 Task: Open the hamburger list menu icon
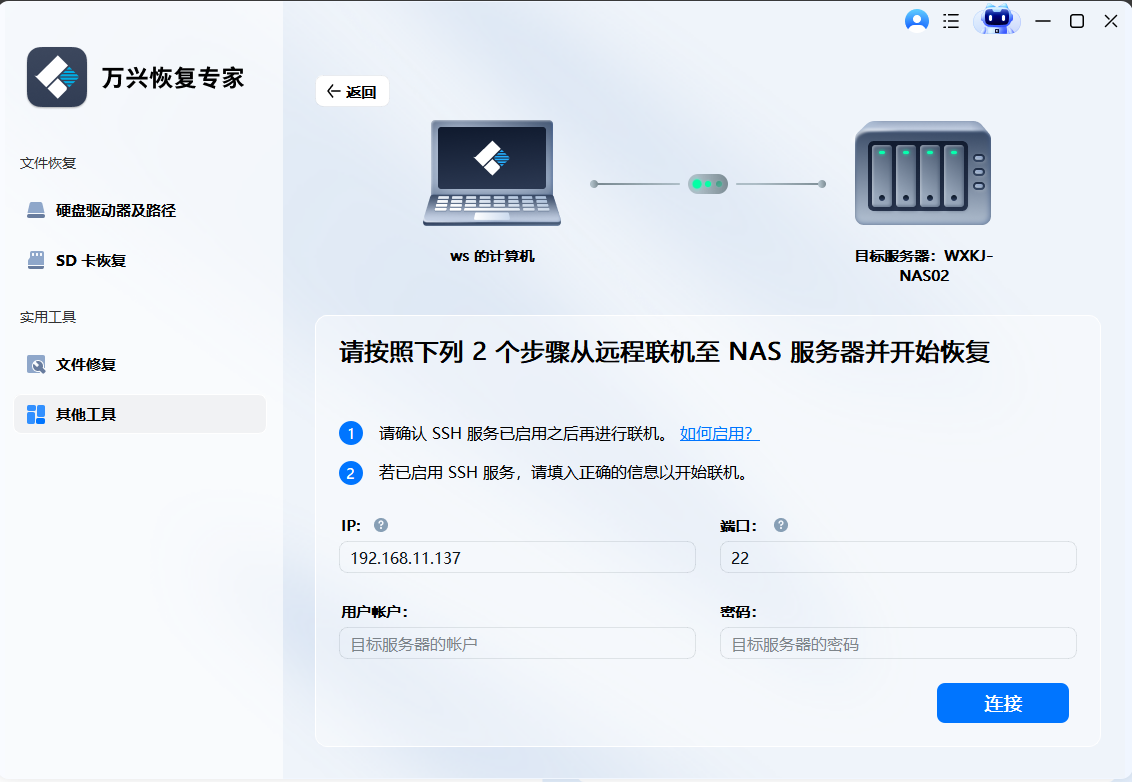click(x=951, y=21)
